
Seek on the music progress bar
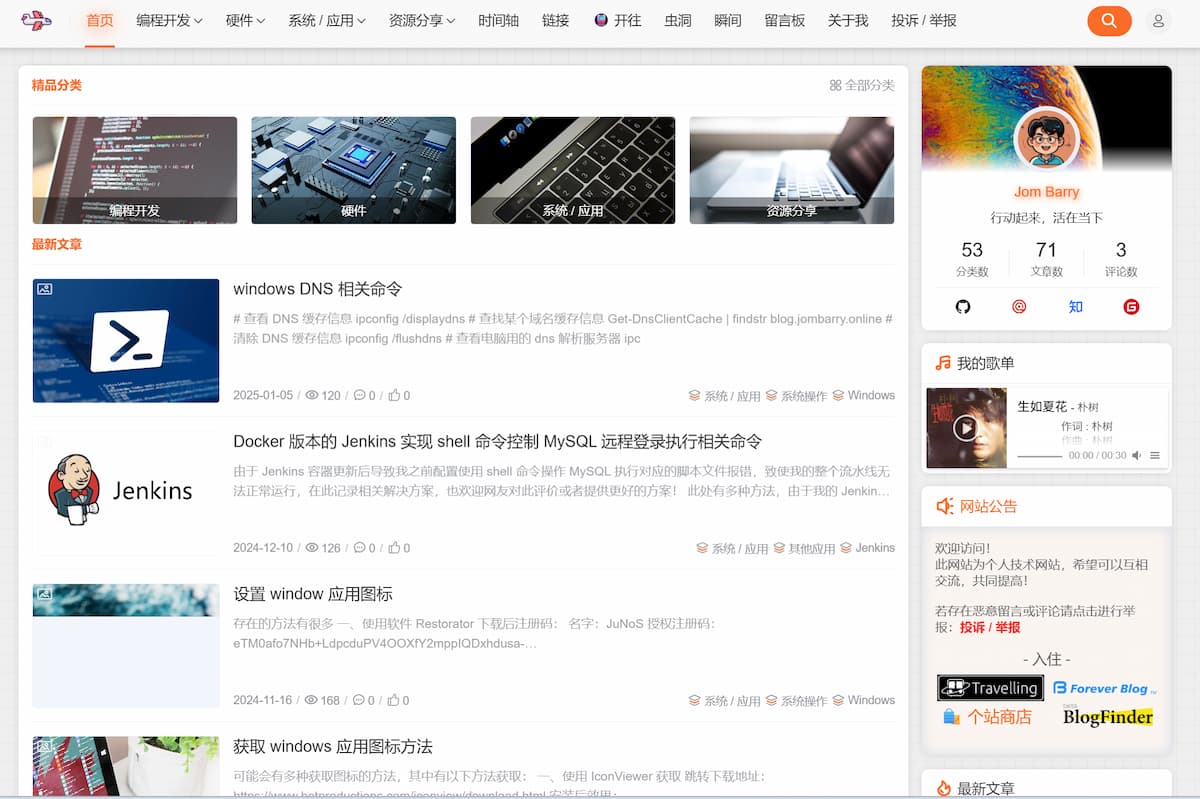(1040, 456)
